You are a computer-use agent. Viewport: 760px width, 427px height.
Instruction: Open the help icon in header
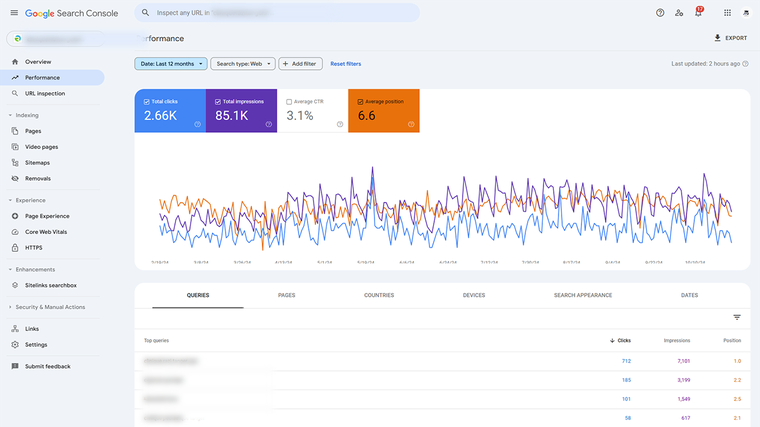click(x=660, y=13)
